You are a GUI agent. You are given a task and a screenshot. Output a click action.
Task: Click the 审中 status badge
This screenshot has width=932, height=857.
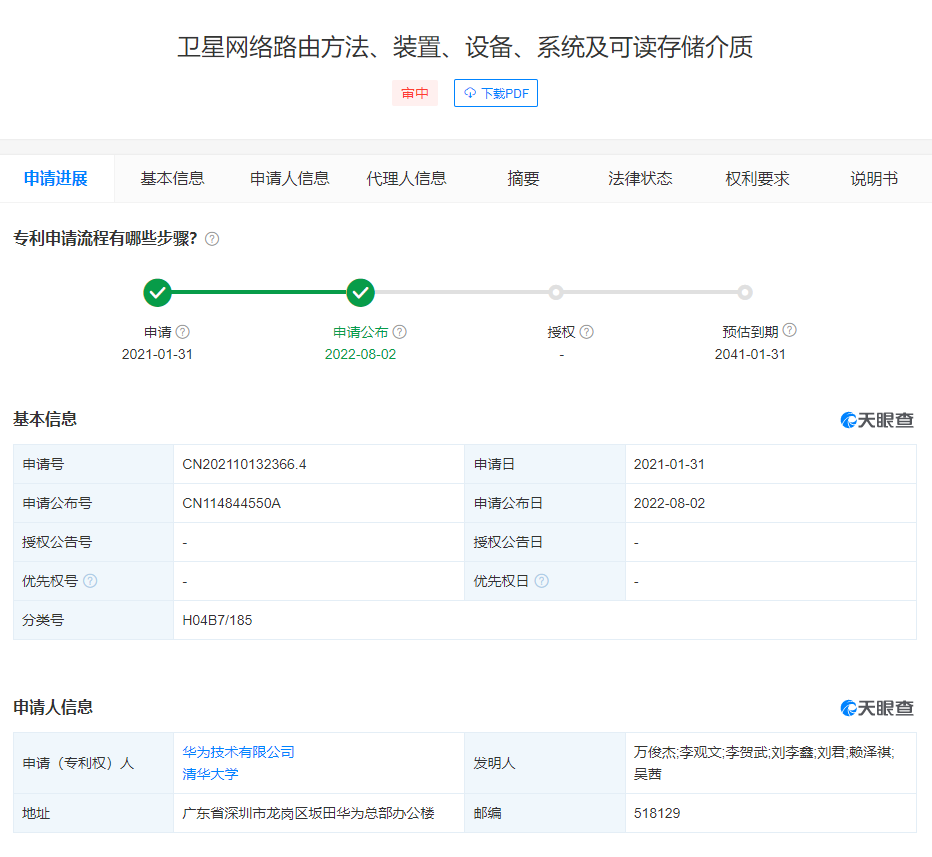(x=414, y=93)
